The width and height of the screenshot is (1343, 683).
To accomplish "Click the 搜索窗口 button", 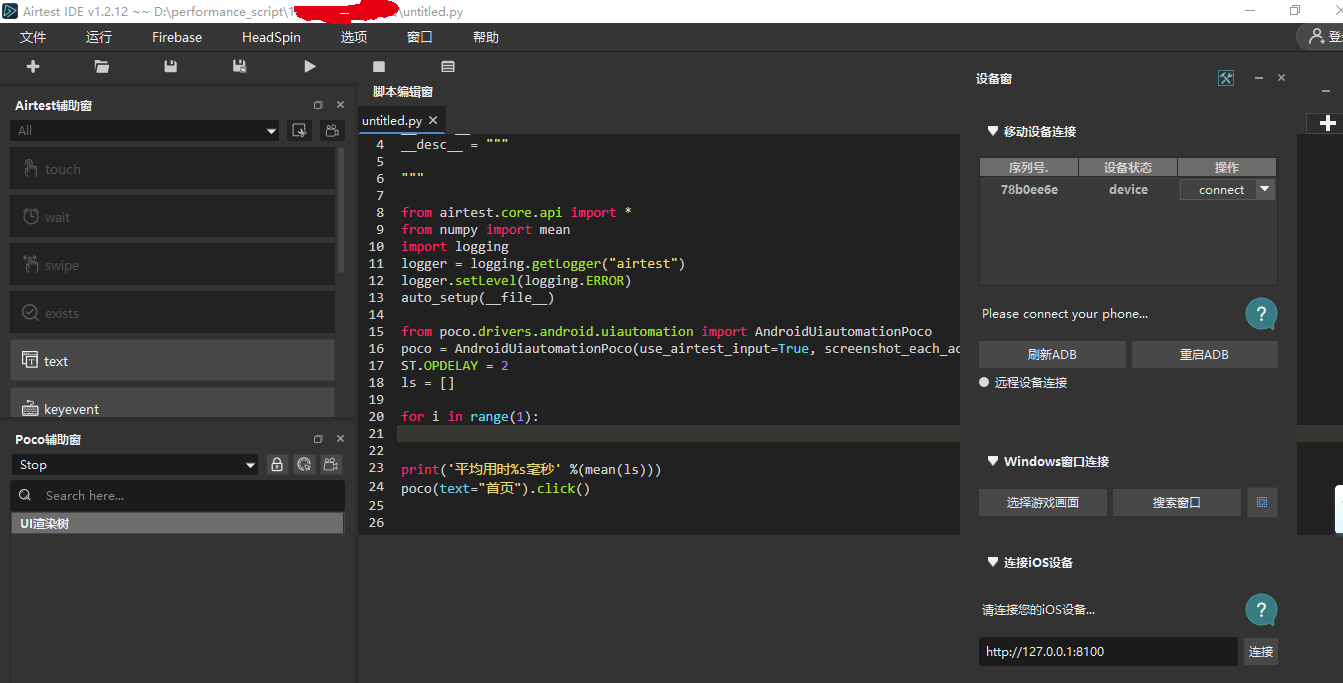I will tap(1177, 502).
